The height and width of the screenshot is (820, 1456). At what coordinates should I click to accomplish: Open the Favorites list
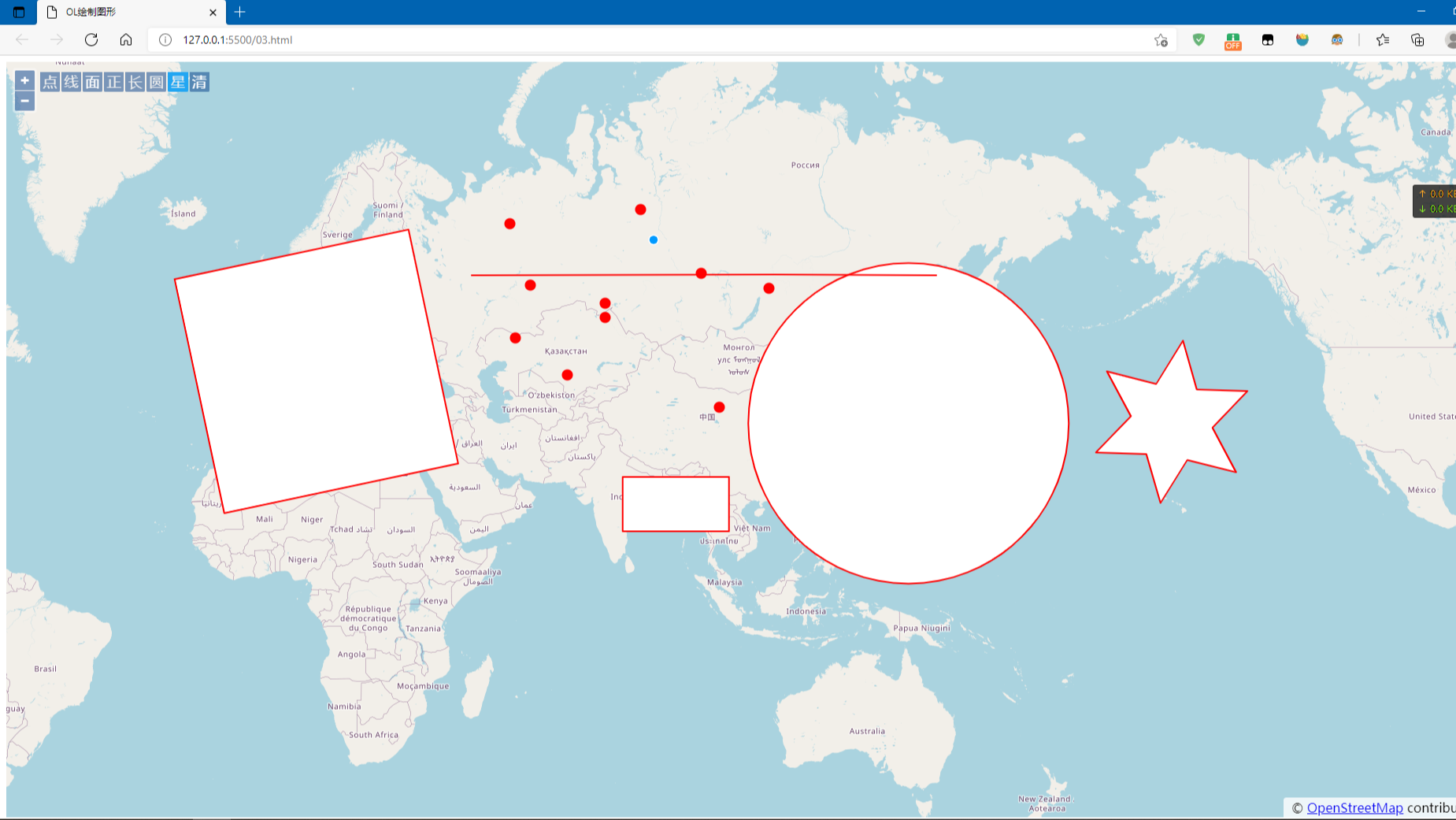[x=1383, y=39]
